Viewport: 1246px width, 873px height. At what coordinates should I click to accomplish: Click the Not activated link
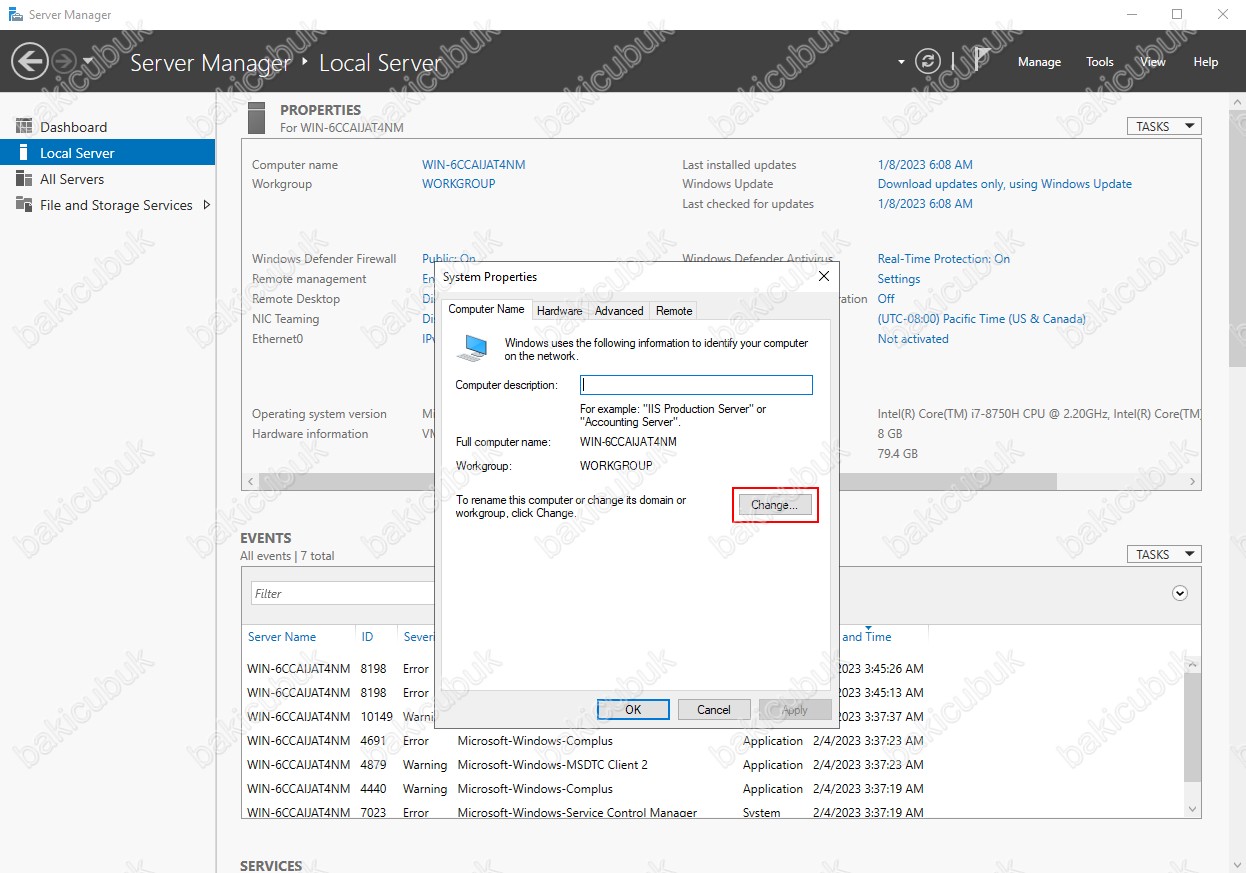pos(913,339)
